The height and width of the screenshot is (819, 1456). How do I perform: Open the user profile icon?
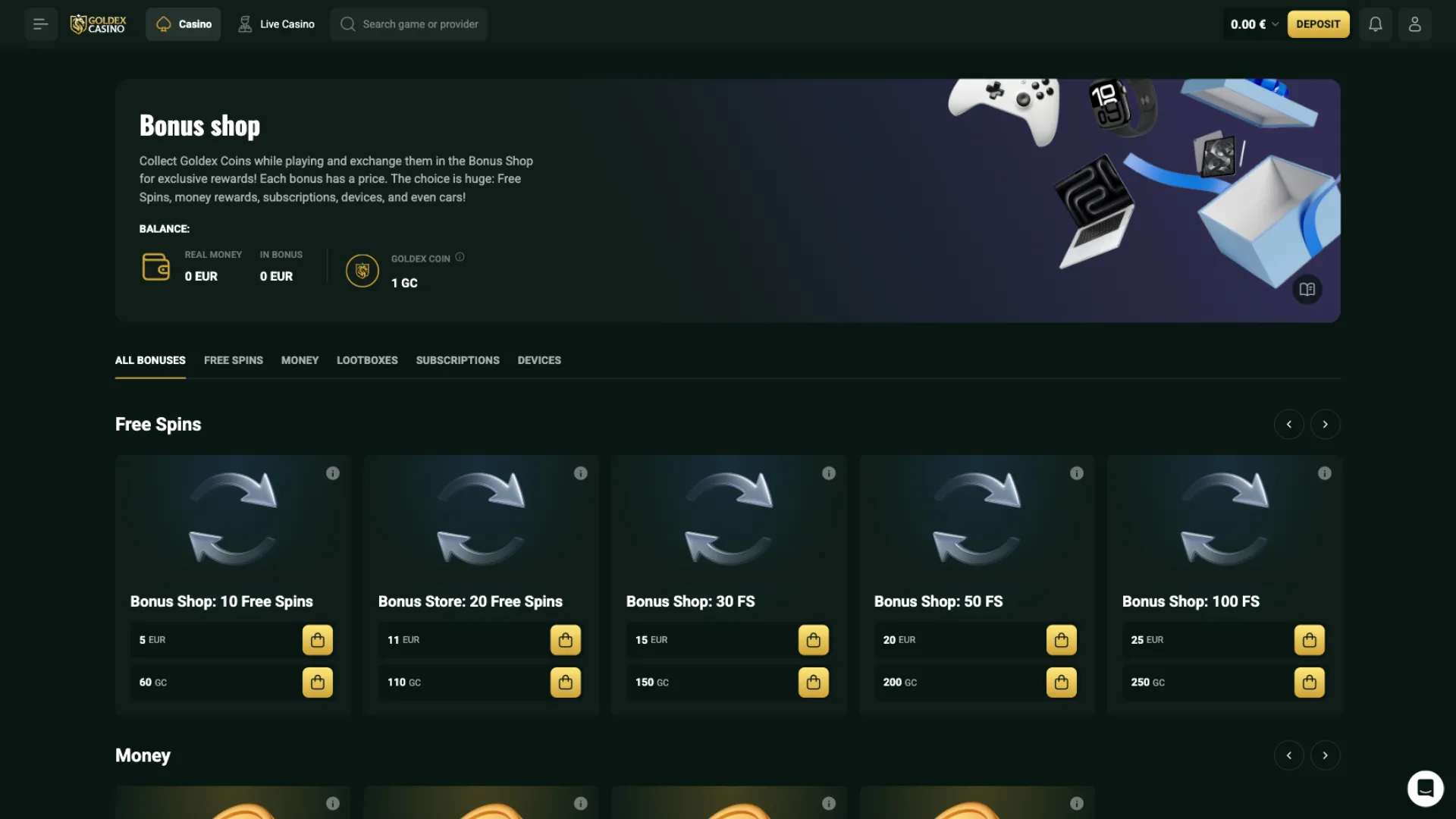click(1414, 24)
